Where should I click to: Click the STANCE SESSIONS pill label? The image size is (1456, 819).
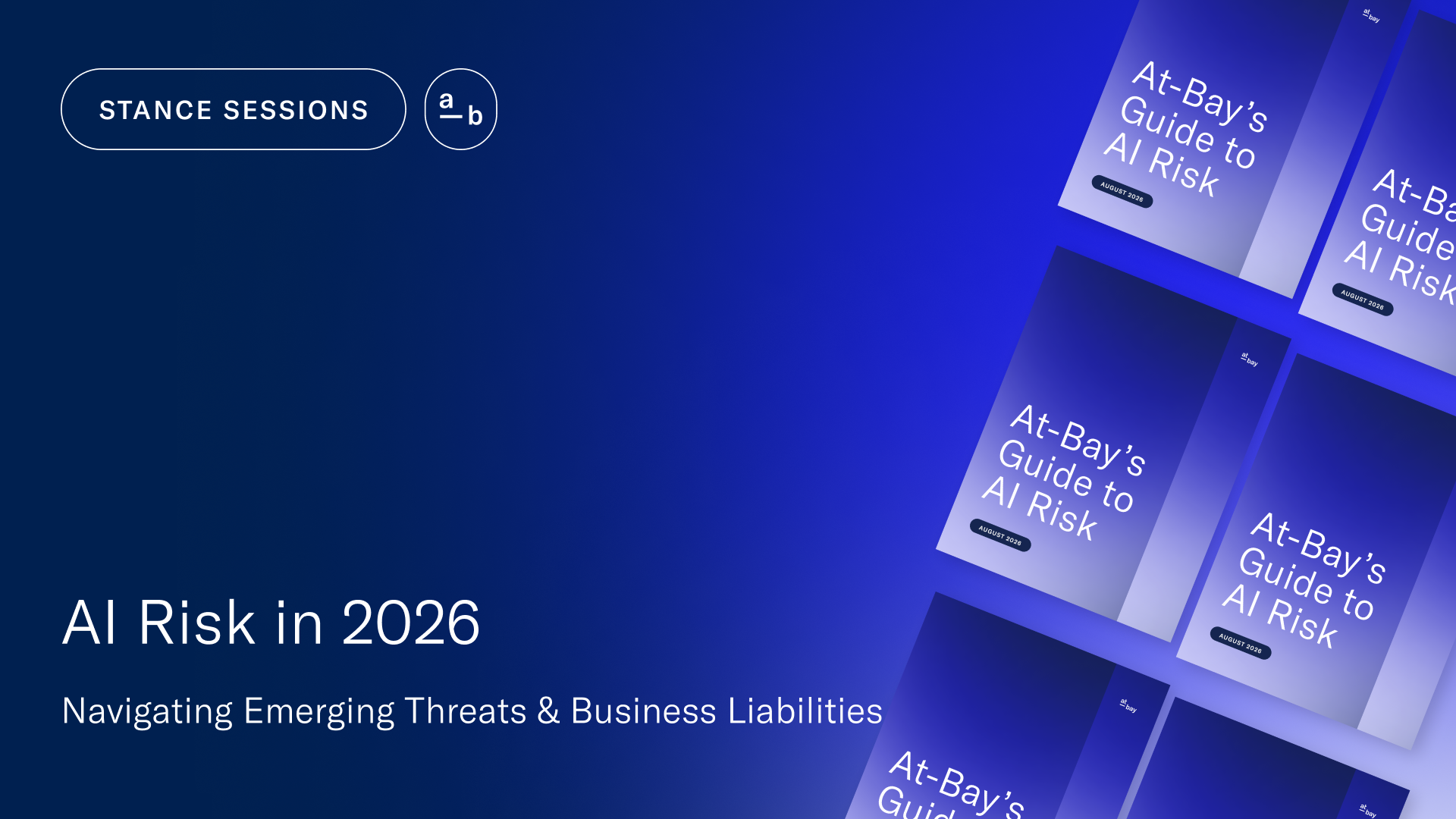pos(234,109)
